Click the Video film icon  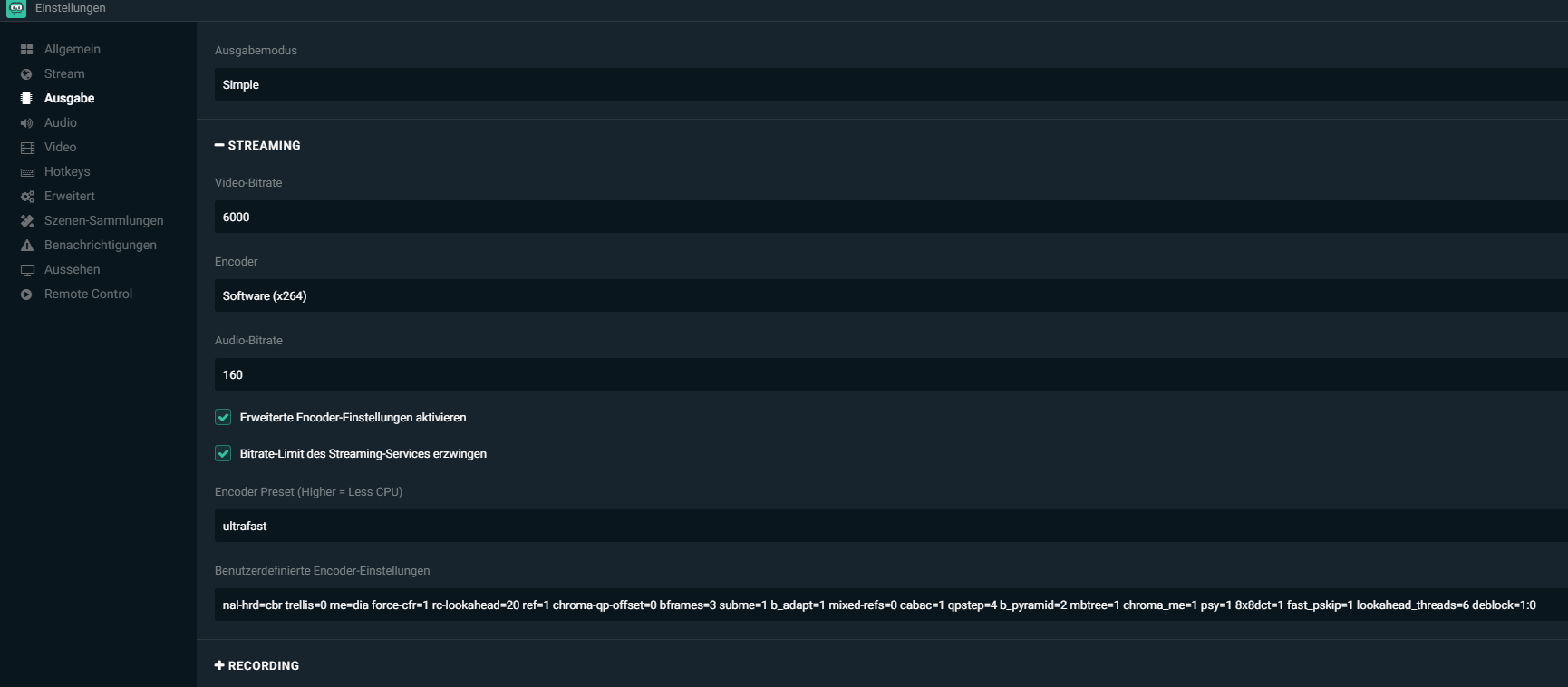click(x=26, y=148)
